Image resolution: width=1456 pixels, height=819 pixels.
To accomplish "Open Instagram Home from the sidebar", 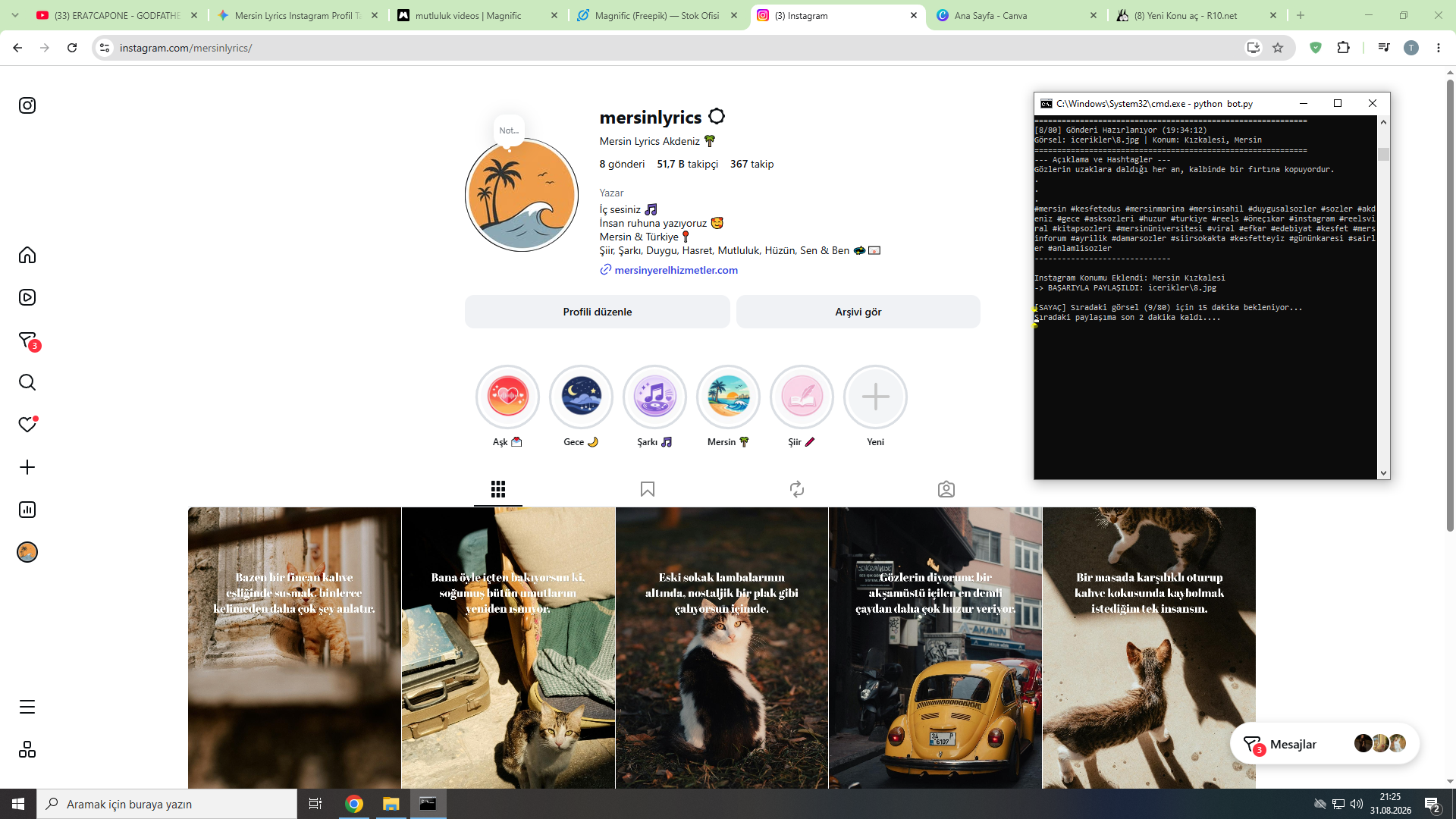I will [27, 255].
